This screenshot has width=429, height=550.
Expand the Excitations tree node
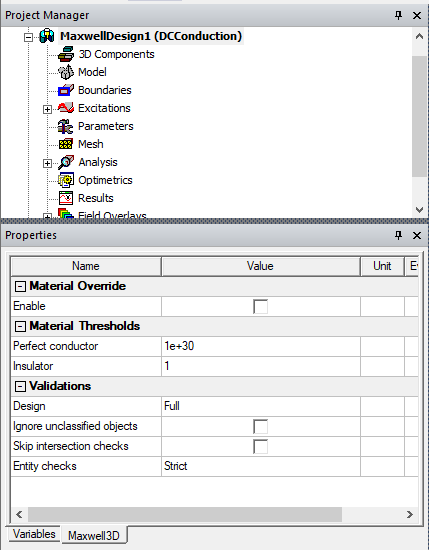tap(47, 109)
